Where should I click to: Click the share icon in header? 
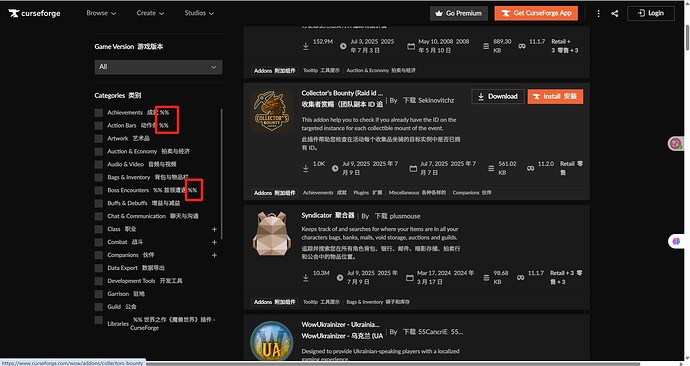pyautogui.click(x=615, y=14)
